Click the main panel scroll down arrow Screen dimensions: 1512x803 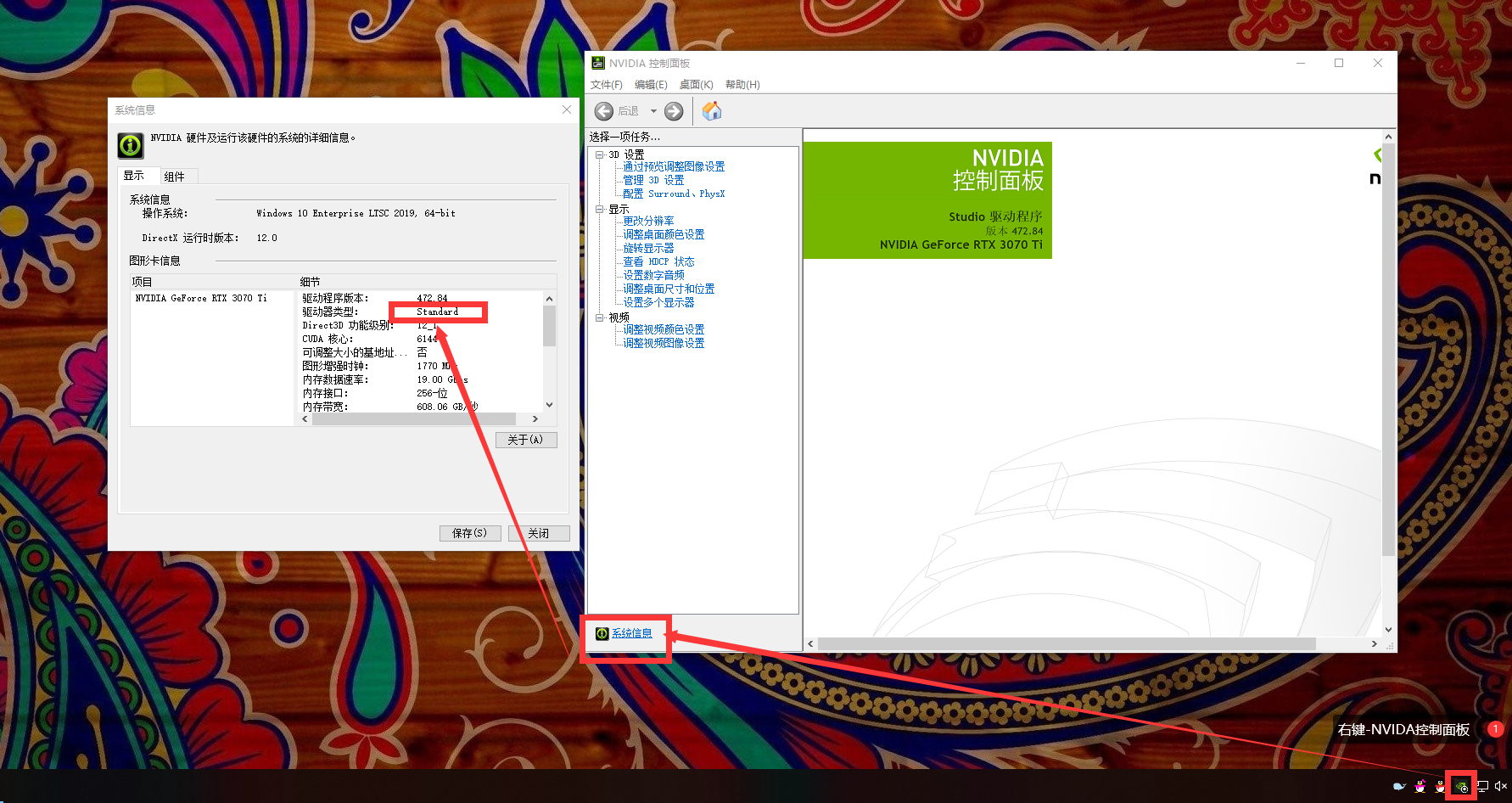coord(1388,630)
